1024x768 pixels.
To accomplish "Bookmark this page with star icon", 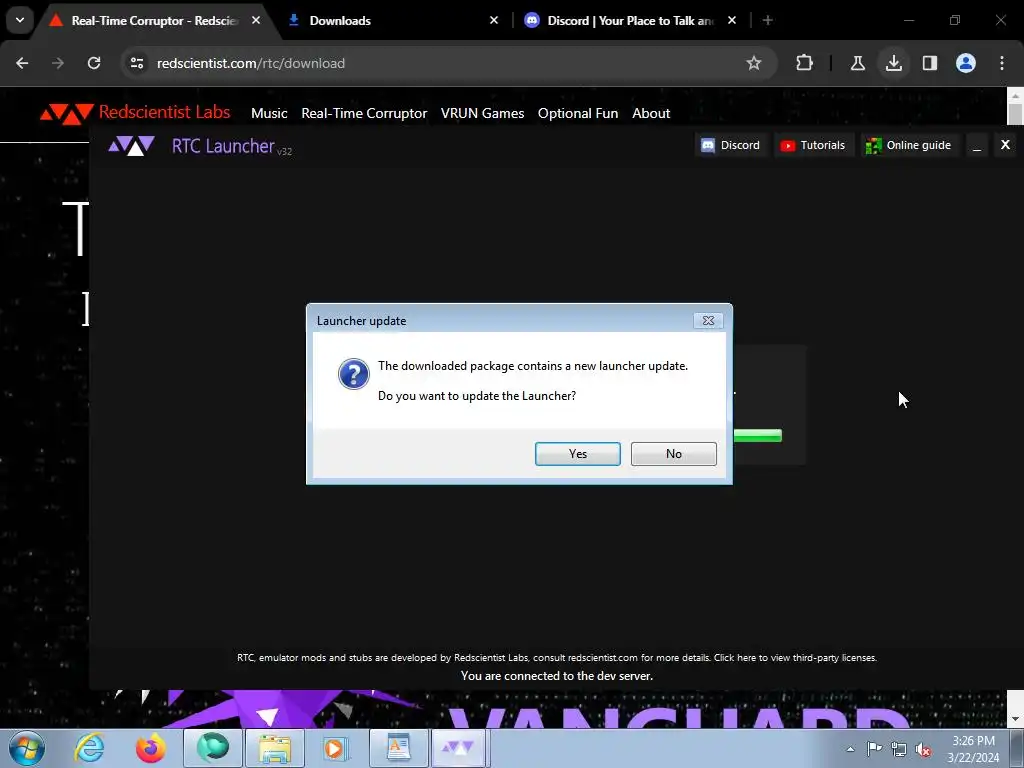I will tap(754, 63).
